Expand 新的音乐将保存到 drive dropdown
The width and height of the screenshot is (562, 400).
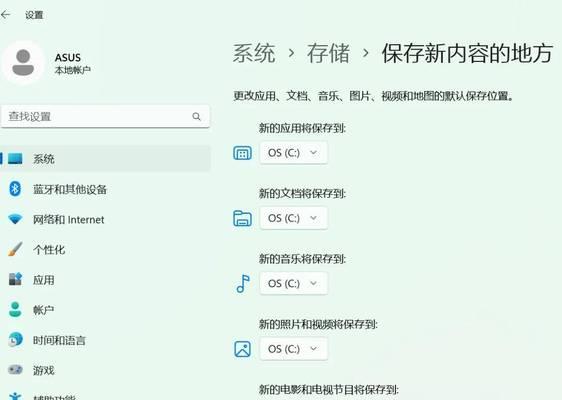point(293,284)
